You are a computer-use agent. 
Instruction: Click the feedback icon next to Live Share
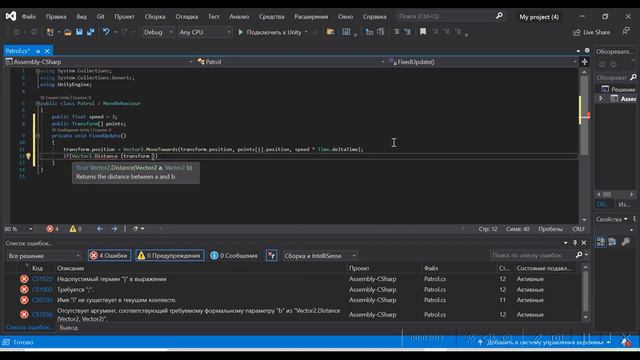point(626,31)
